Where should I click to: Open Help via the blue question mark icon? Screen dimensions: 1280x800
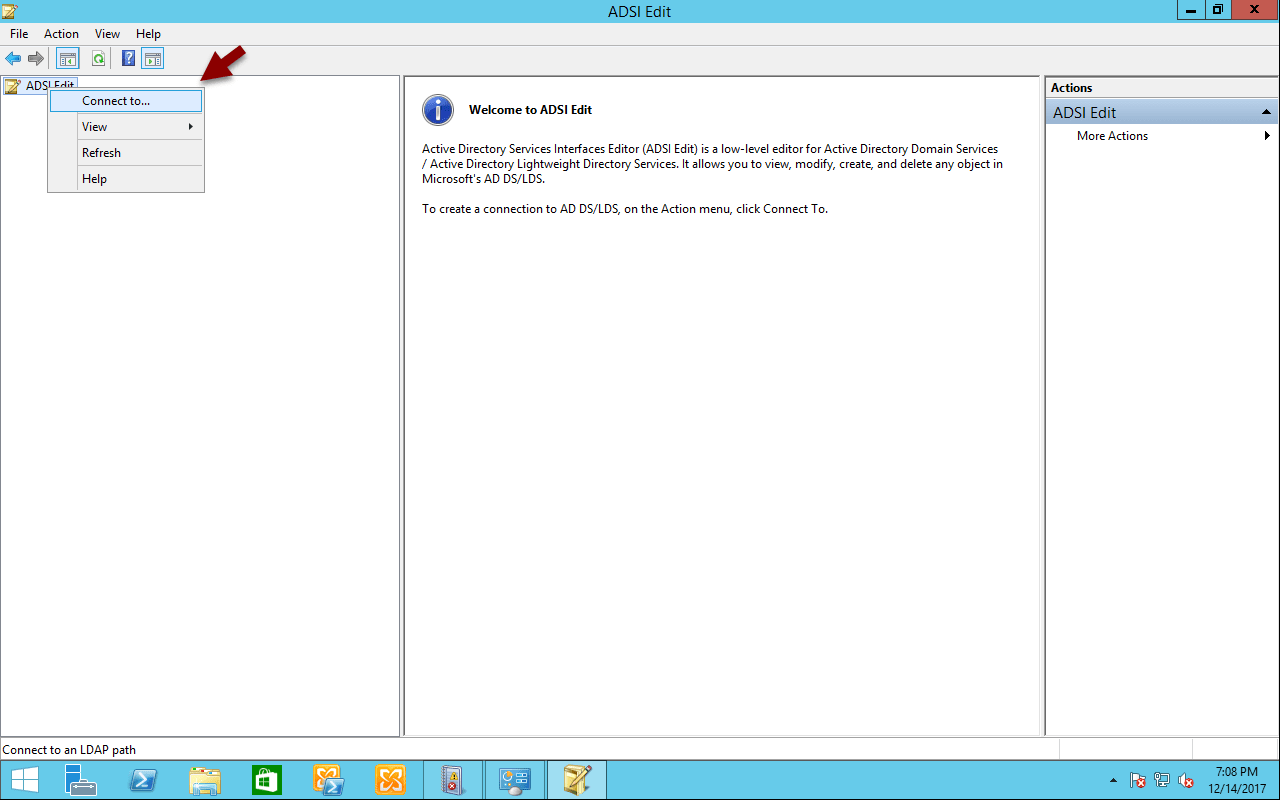(128, 59)
